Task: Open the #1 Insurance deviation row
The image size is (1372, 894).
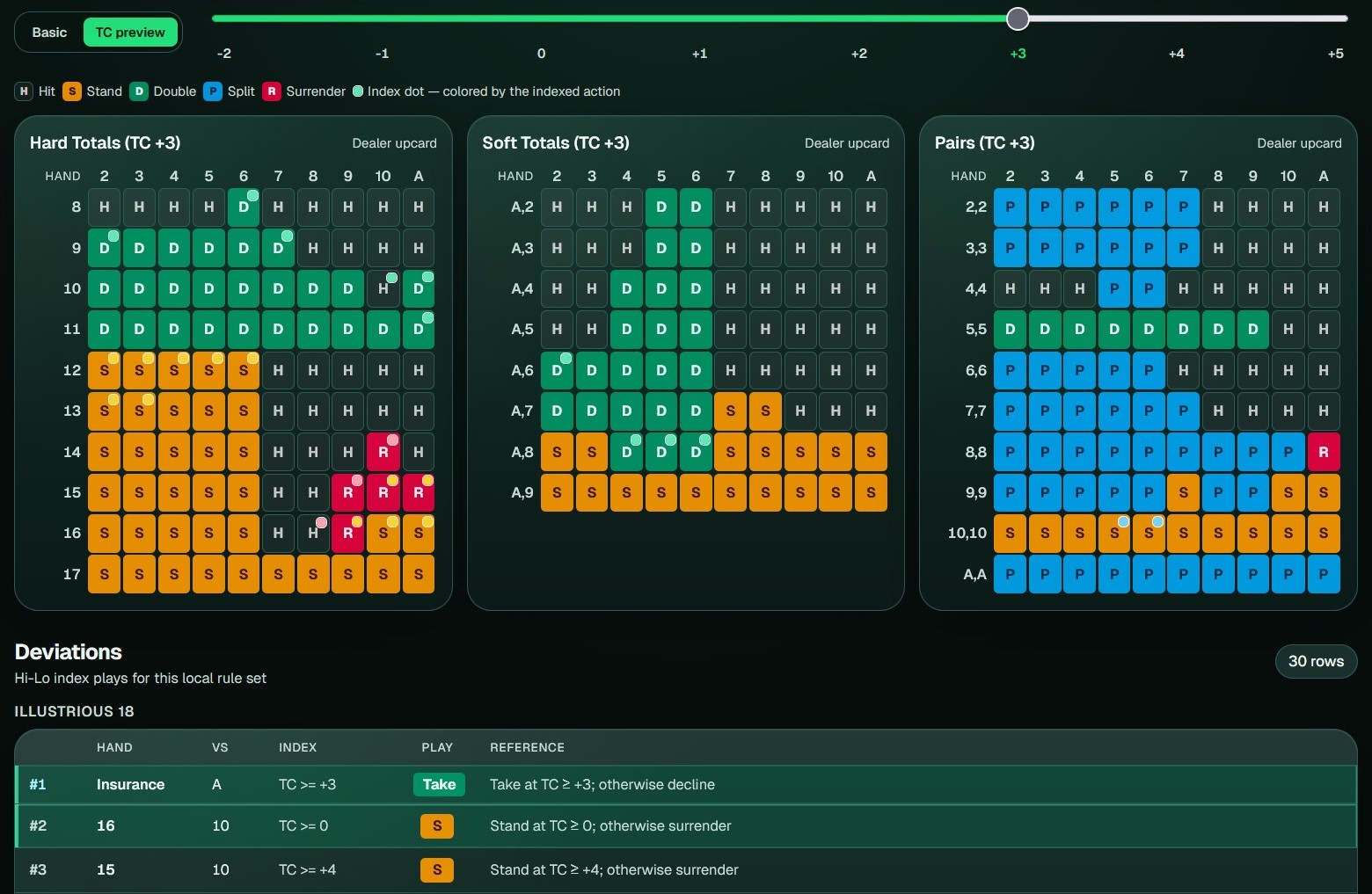Action: [x=686, y=784]
